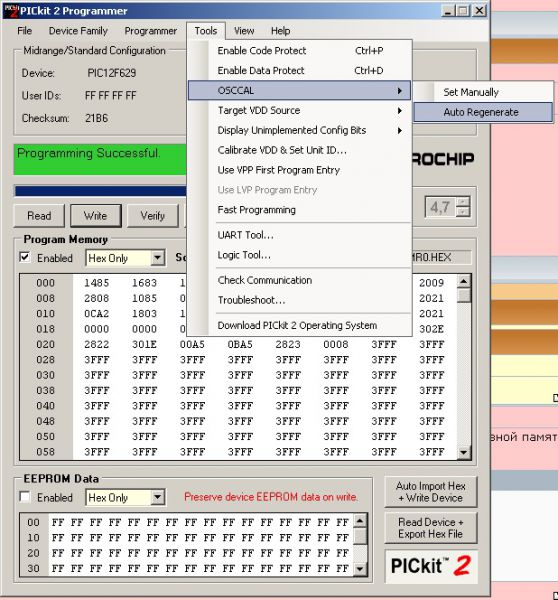Launch the Logic Tool
This screenshot has height=600, width=558.
click(300, 255)
